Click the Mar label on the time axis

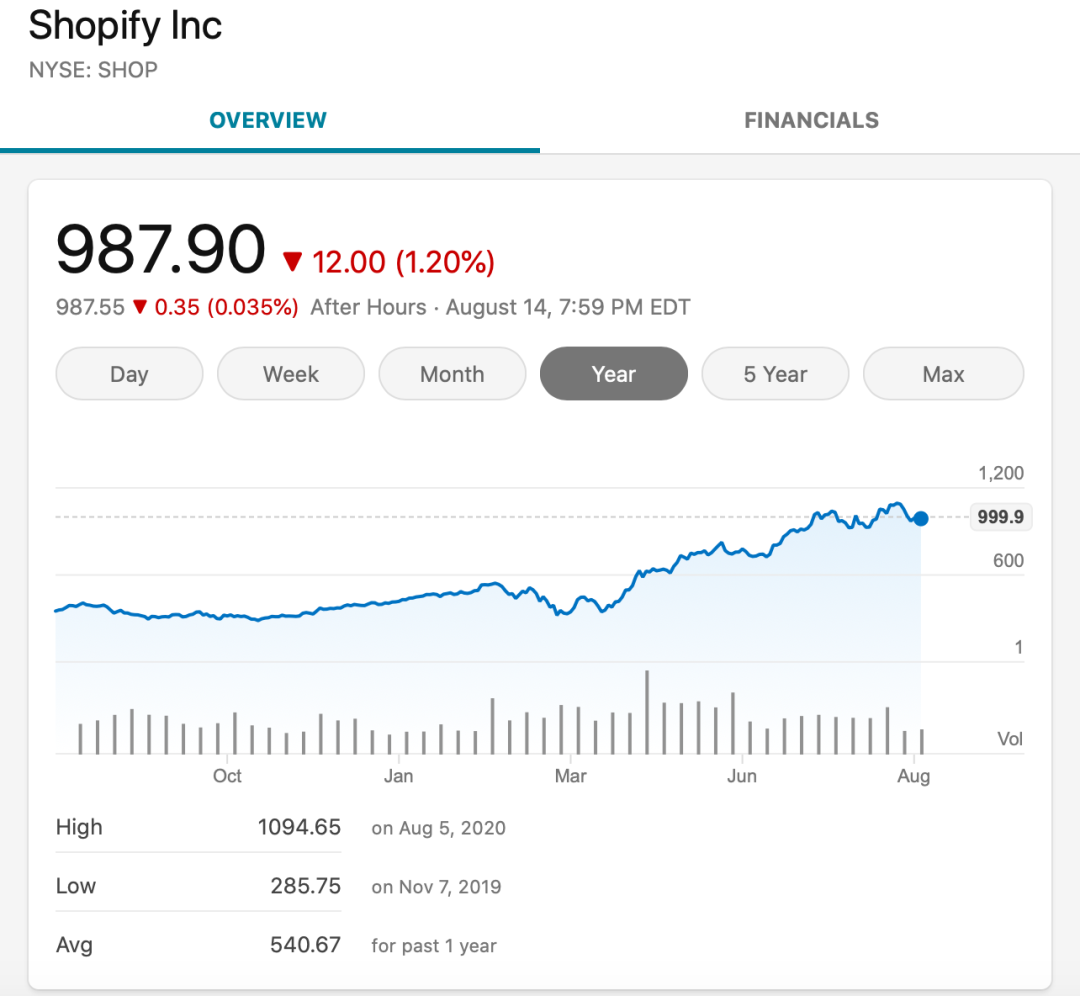click(570, 776)
